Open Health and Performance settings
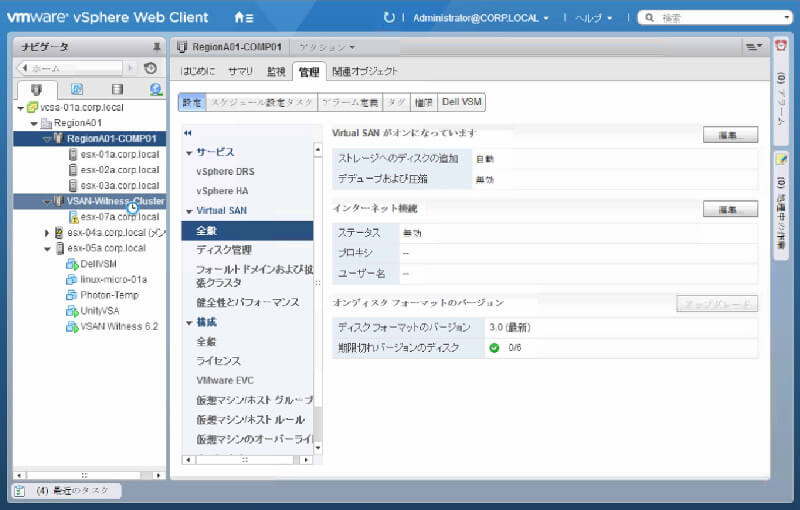The image size is (800, 510). 248,302
